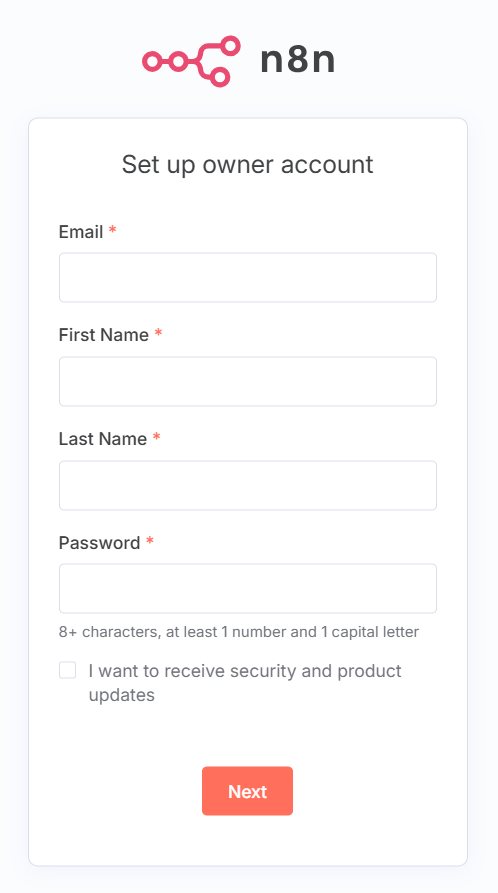Click the required asterisk next to Last Name

[x=156, y=437]
